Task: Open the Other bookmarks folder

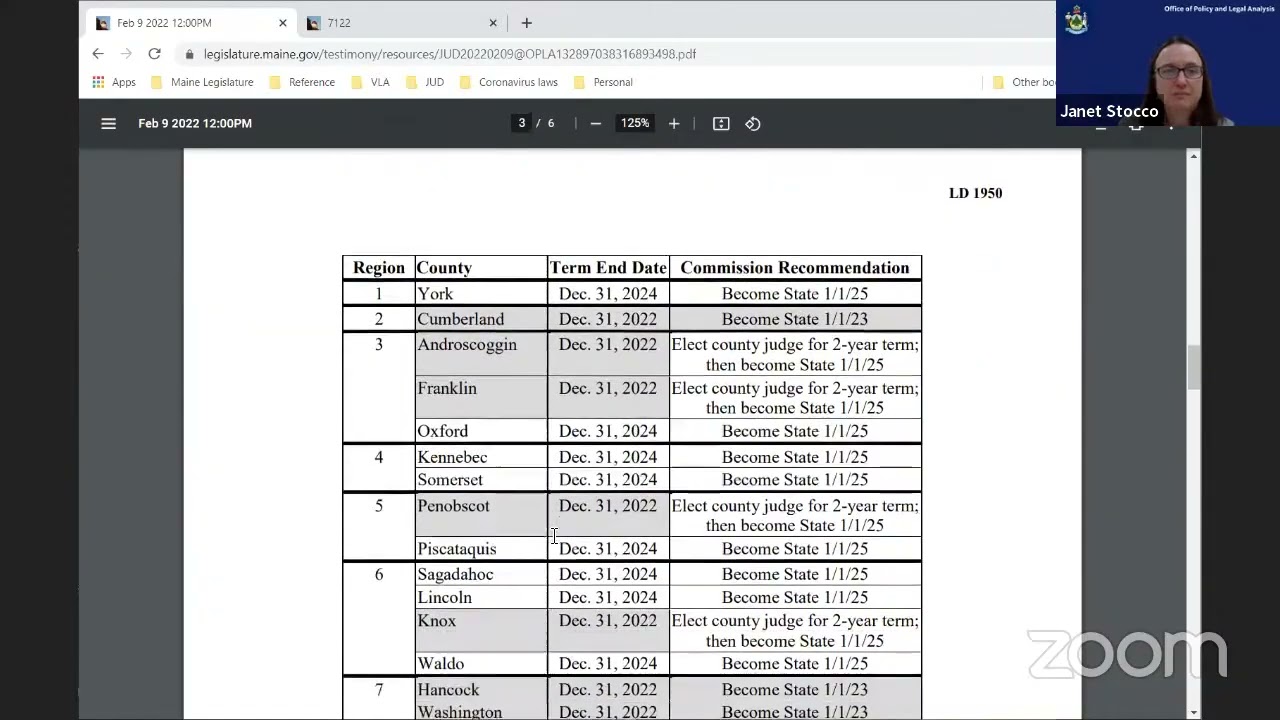Action: pos(1023,82)
